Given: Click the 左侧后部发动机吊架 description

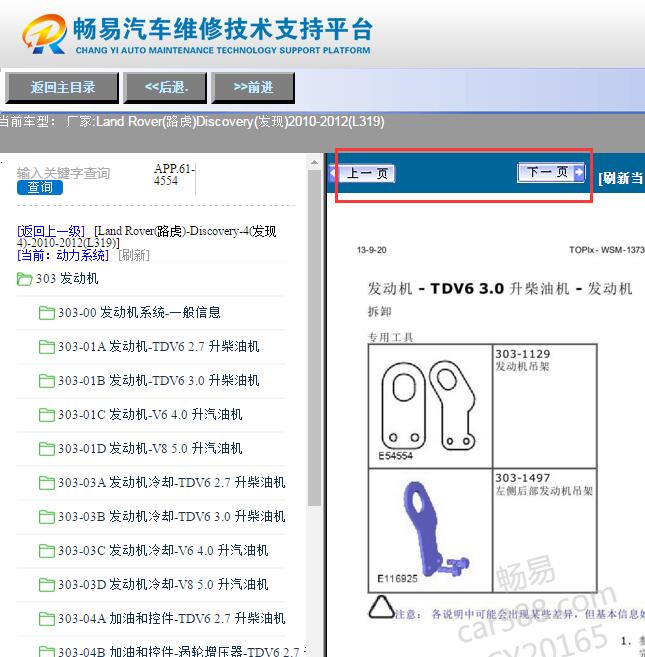Looking at the screenshot, I should [x=544, y=491].
